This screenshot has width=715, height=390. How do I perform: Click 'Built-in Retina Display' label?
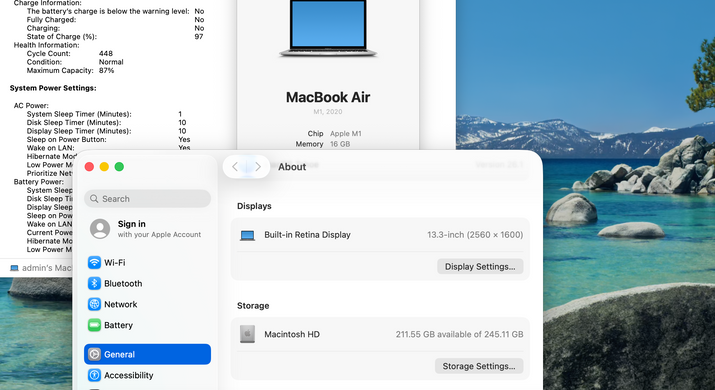[x=307, y=235]
